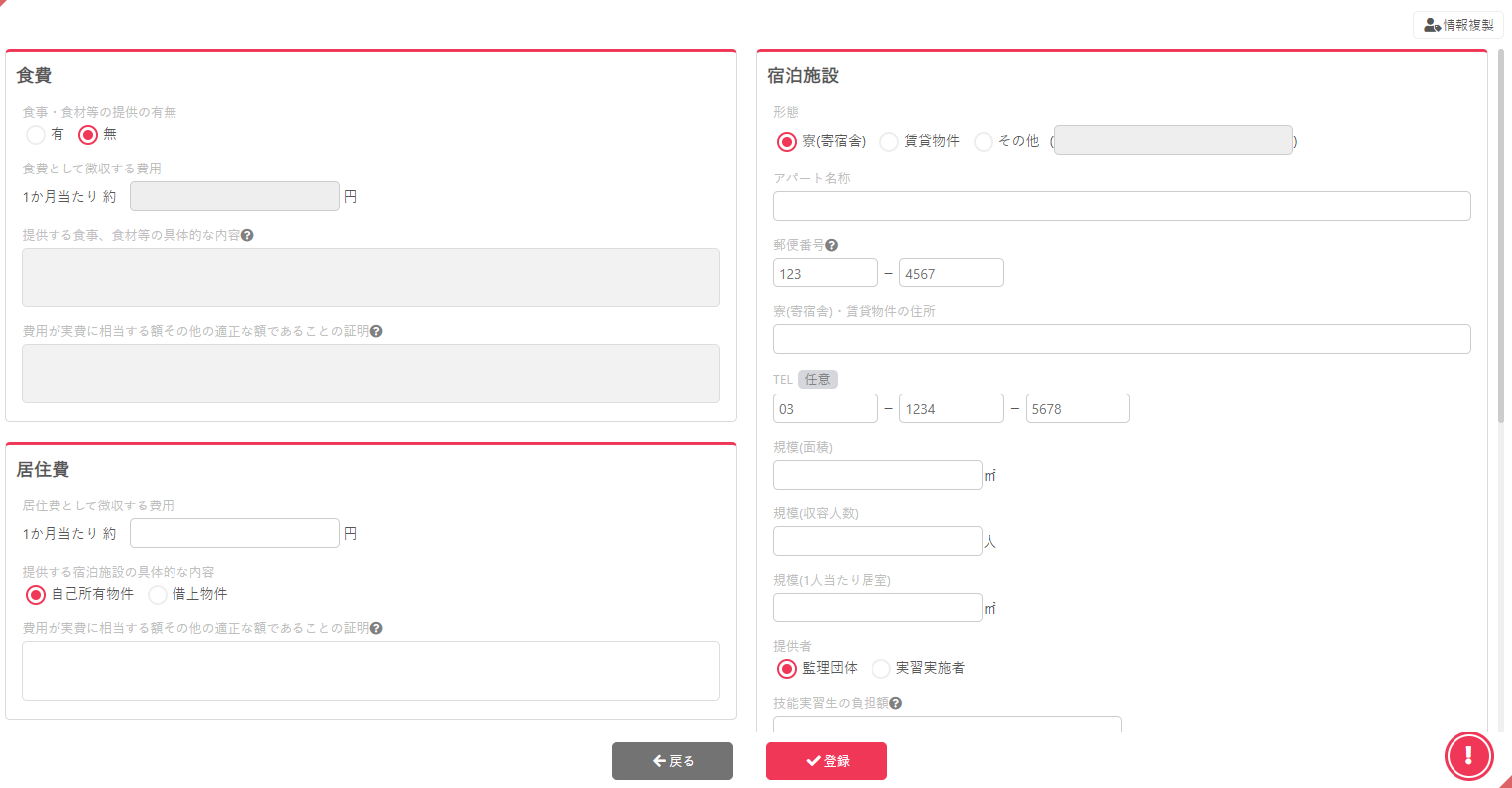1512x788 pixels.
Task: Select 有 for meal provision
Action: click(36, 134)
